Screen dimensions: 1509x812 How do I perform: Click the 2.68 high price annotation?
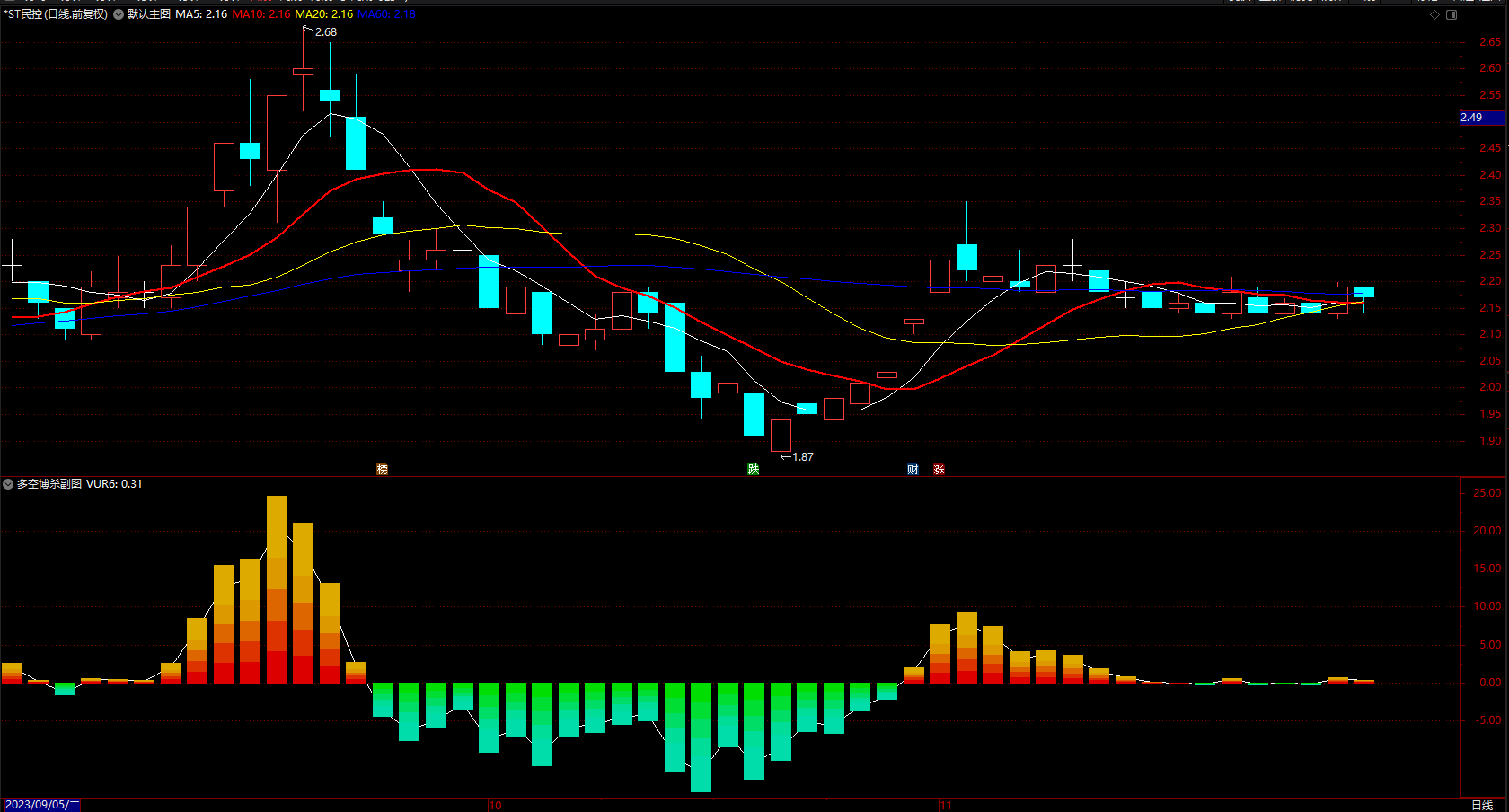[x=326, y=32]
